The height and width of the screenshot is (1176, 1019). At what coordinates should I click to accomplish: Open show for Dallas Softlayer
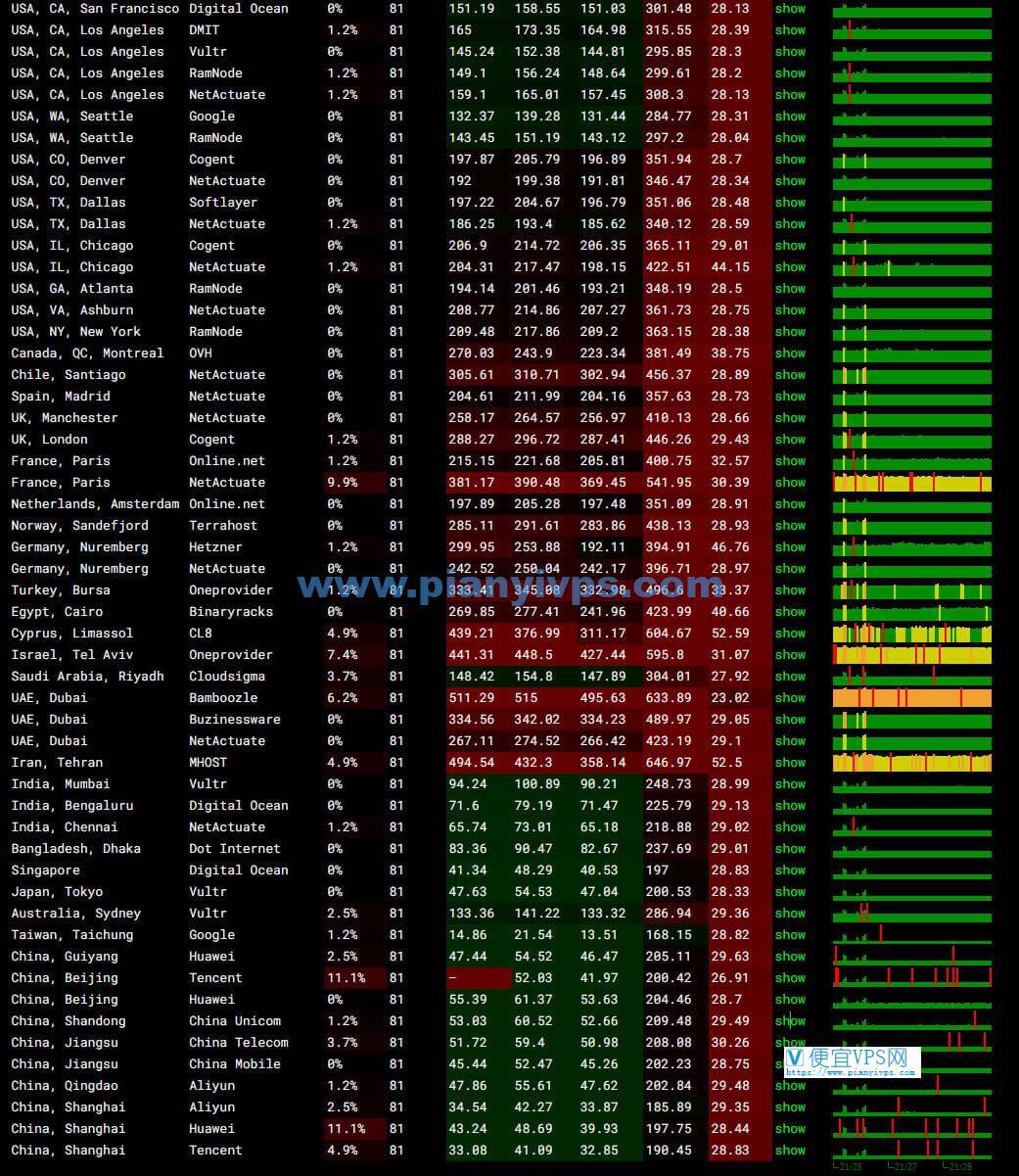pos(790,203)
